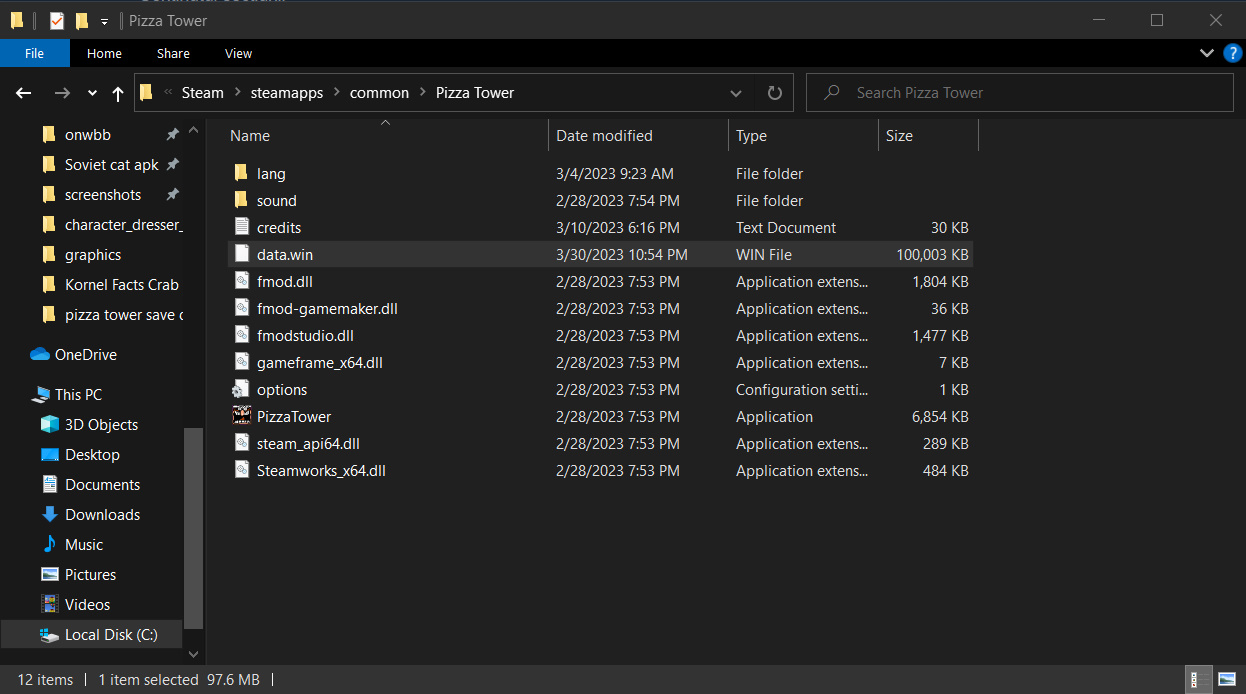Screen dimensions: 1246x694
Task: Select the OneDrive cloud icon
Action: point(40,355)
